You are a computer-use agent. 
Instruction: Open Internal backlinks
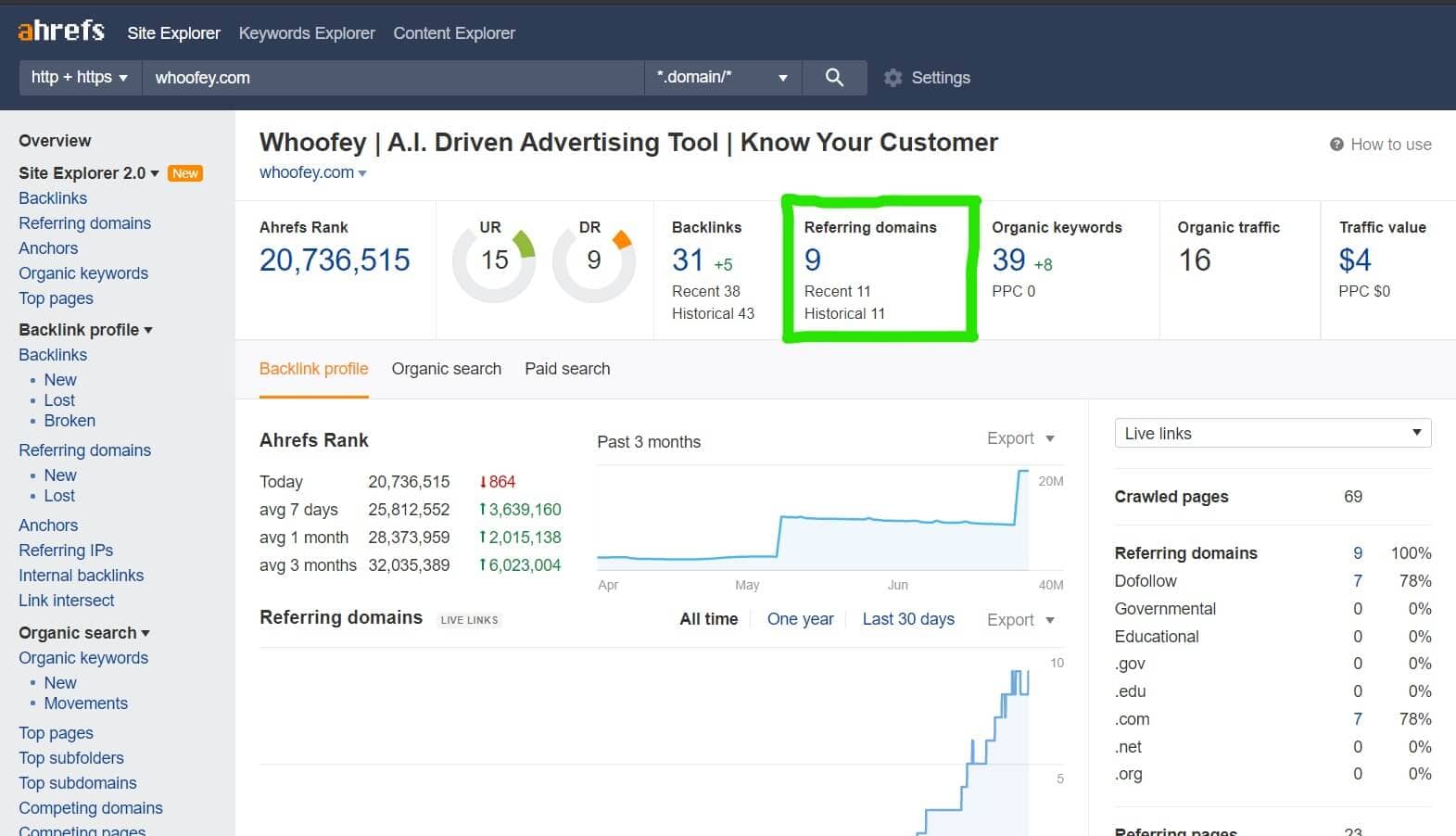(x=81, y=576)
